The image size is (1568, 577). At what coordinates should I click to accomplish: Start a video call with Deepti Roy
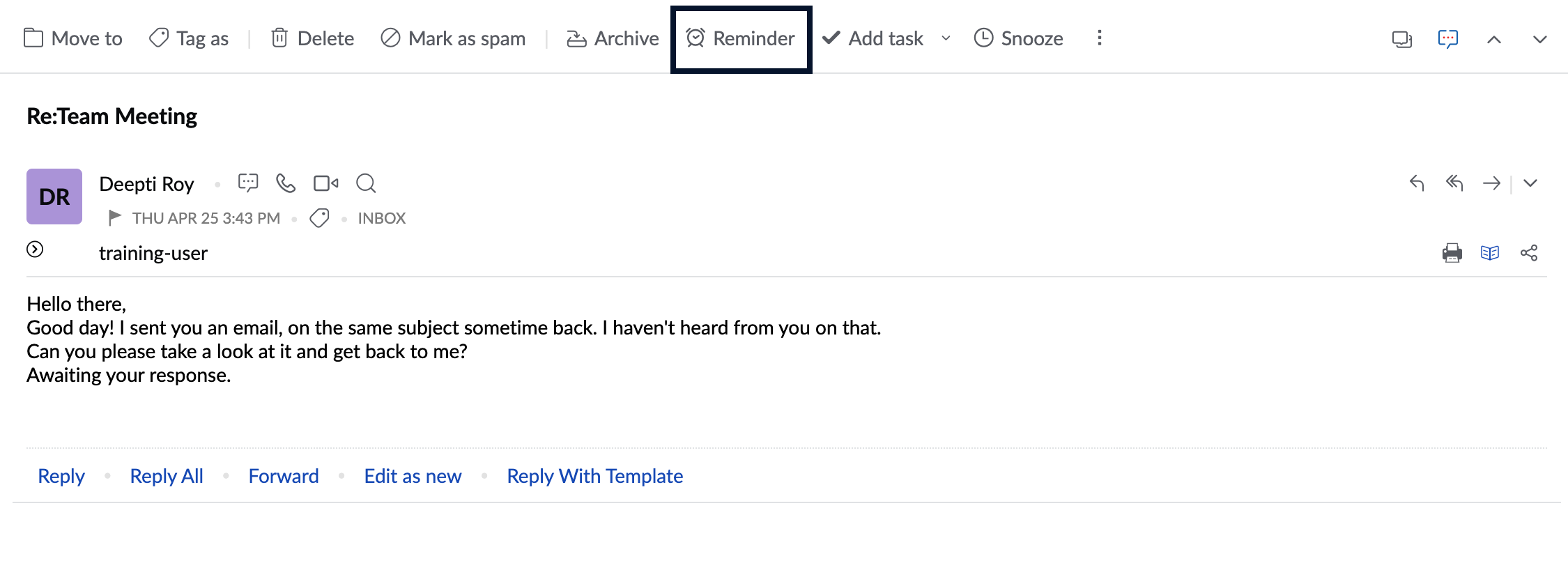(325, 183)
